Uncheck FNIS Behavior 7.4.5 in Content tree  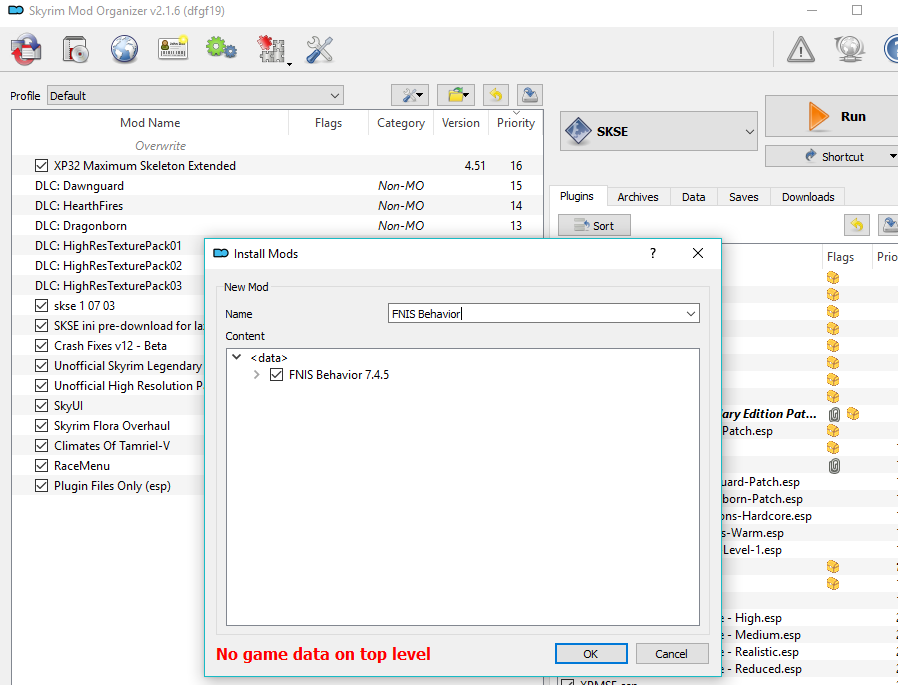tap(277, 375)
